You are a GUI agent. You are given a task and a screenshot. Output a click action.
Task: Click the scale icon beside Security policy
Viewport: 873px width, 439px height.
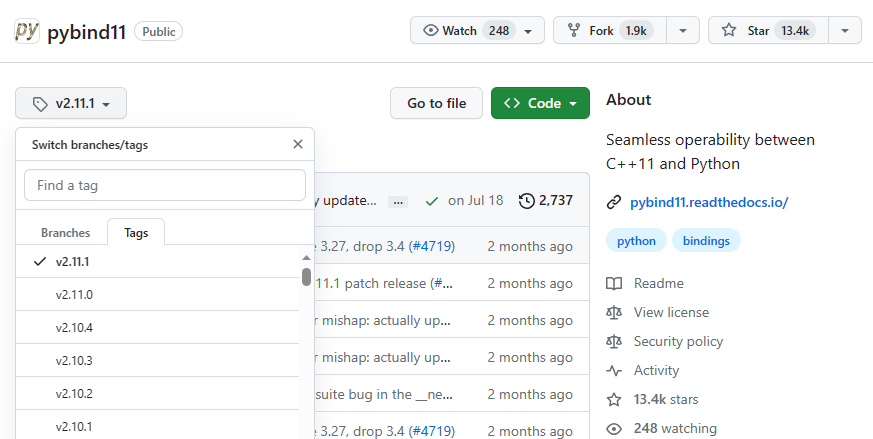click(614, 342)
